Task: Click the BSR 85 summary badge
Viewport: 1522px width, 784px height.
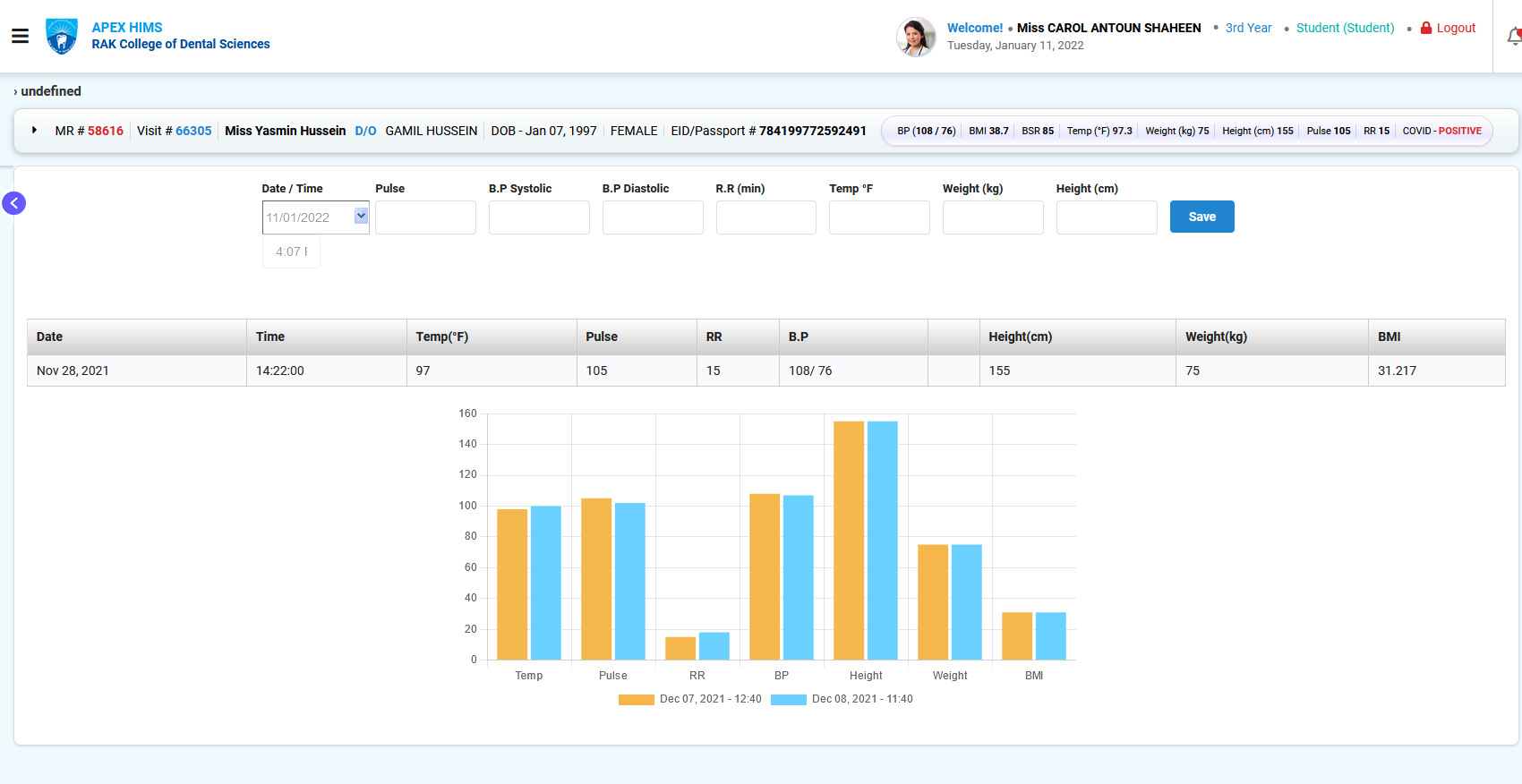Action: tap(1038, 131)
